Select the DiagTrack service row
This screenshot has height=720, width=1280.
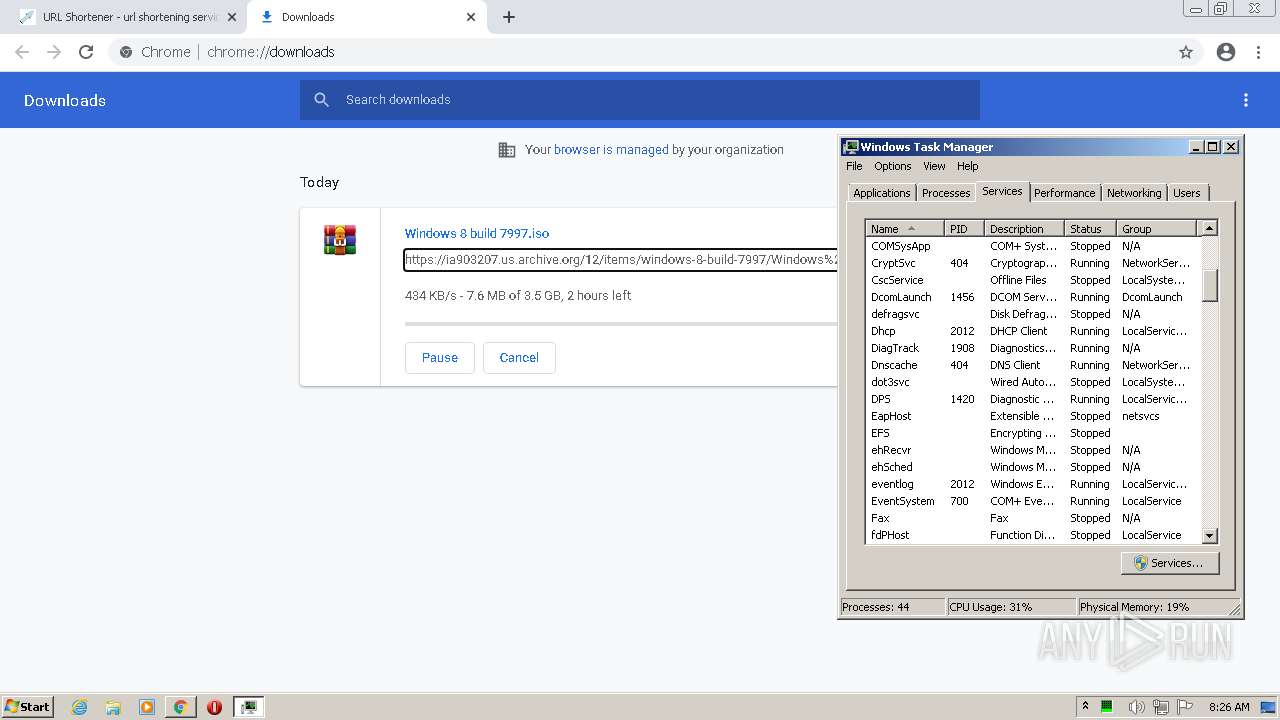pyautogui.click(x=1033, y=348)
